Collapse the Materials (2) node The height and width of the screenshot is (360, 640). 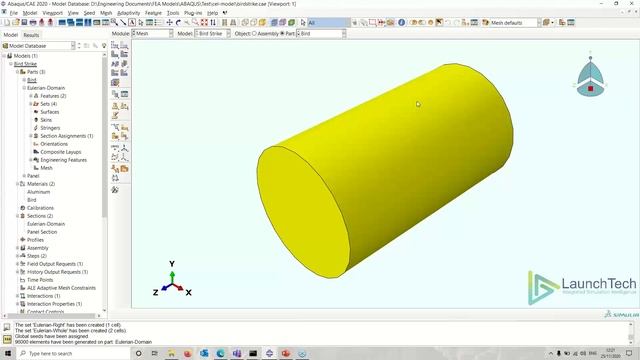[18, 184]
